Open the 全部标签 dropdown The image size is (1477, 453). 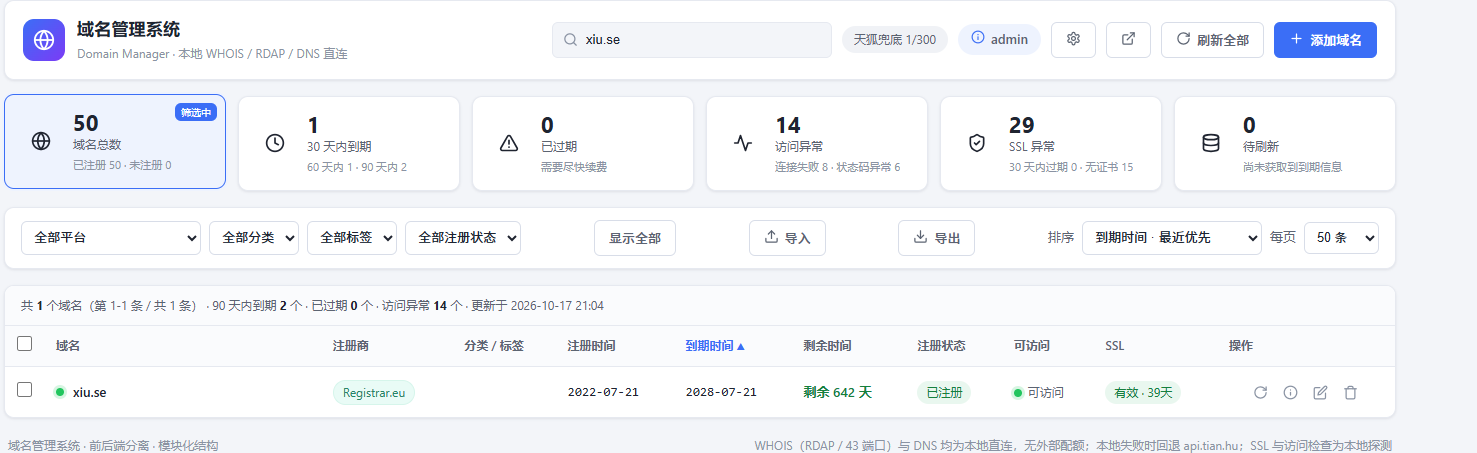pyautogui.click(x=352, y=238)
